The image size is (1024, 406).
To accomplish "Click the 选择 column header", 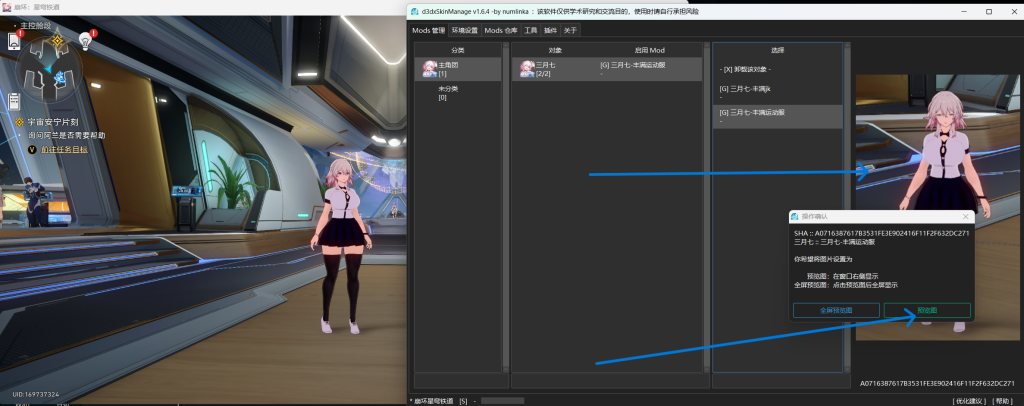I will tap(777, 50).
